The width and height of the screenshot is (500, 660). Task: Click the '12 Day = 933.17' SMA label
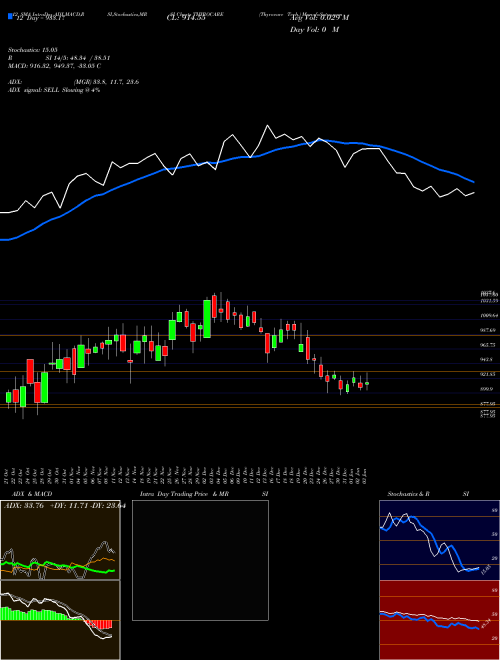38,19
